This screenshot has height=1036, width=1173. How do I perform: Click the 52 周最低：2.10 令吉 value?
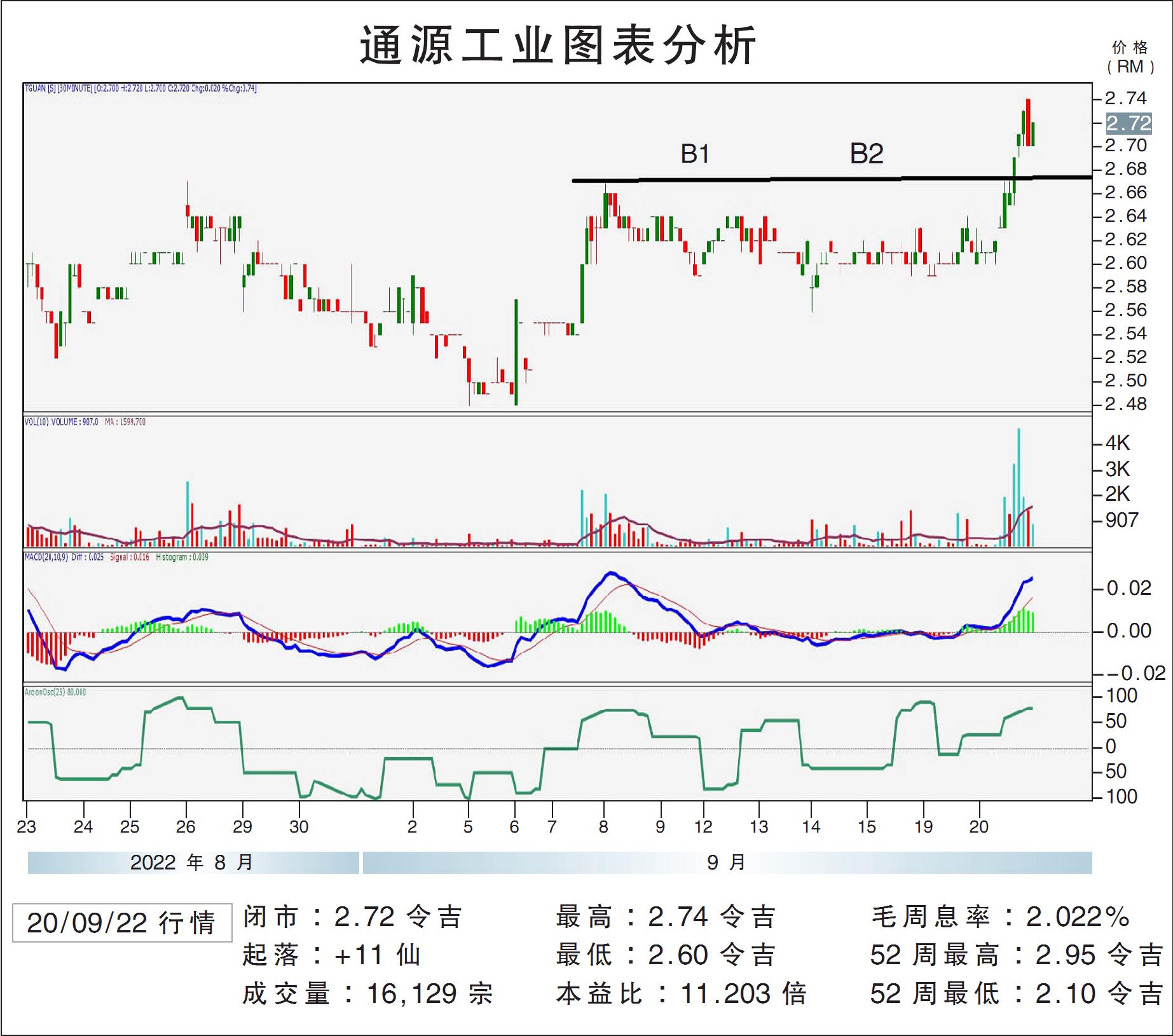pos(1017,993)
